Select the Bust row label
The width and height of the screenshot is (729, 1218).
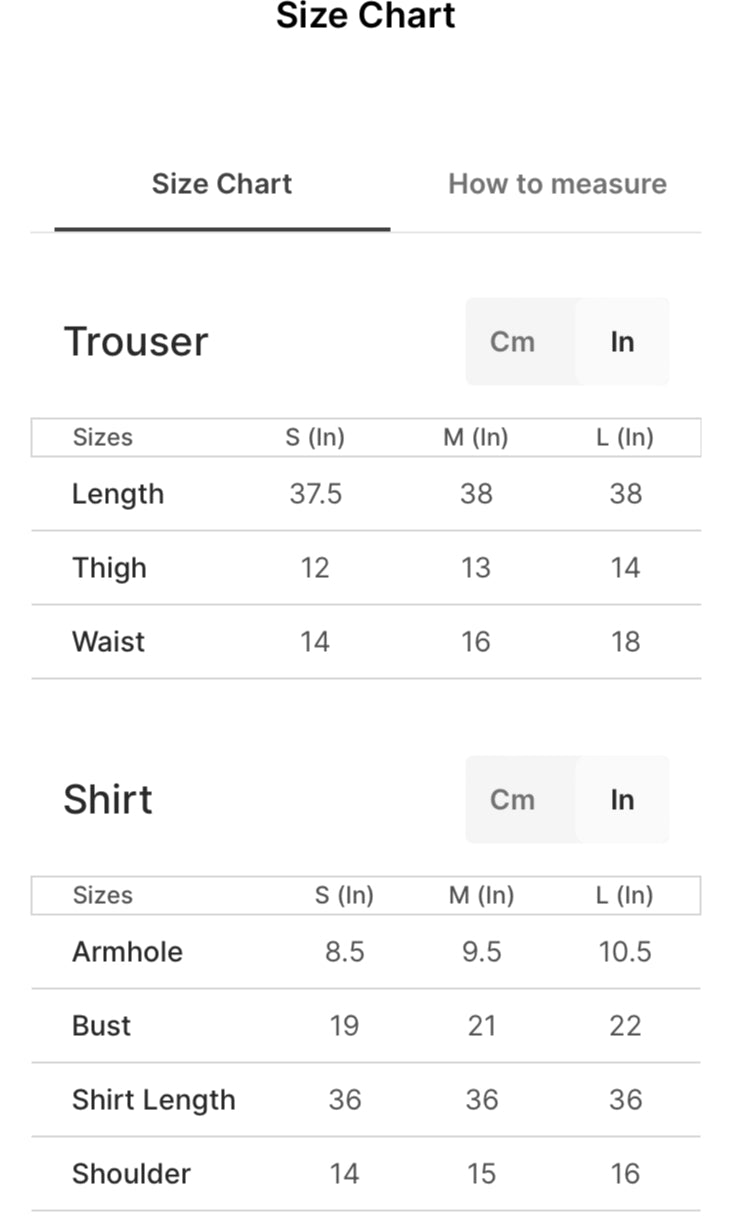pyautogui.click(x=101, y=1026)
